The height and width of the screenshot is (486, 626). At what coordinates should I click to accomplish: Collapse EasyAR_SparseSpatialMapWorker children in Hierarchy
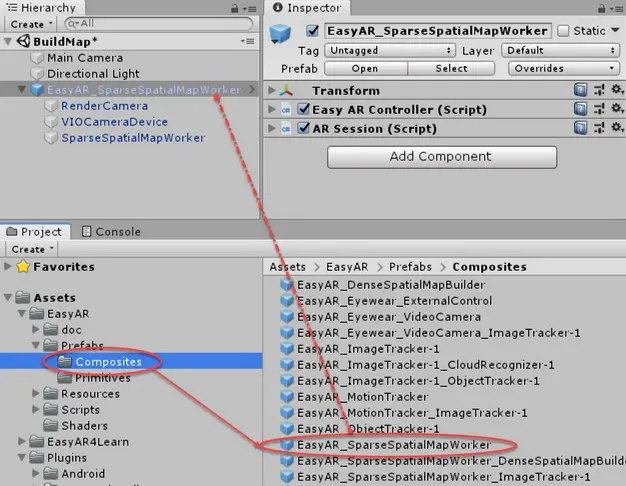point(22,89)
